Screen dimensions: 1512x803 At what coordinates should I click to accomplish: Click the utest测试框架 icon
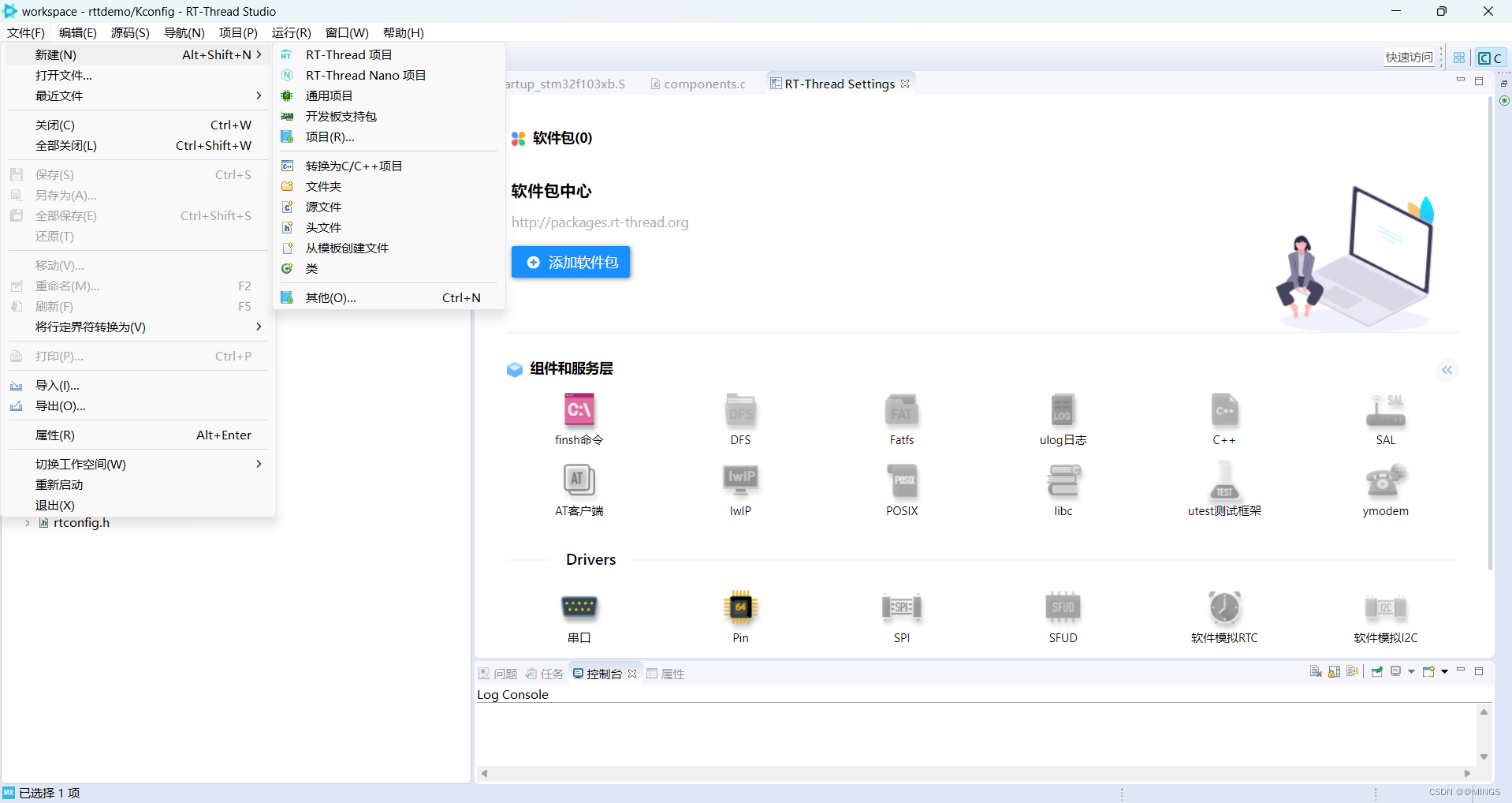point(1224,480)
